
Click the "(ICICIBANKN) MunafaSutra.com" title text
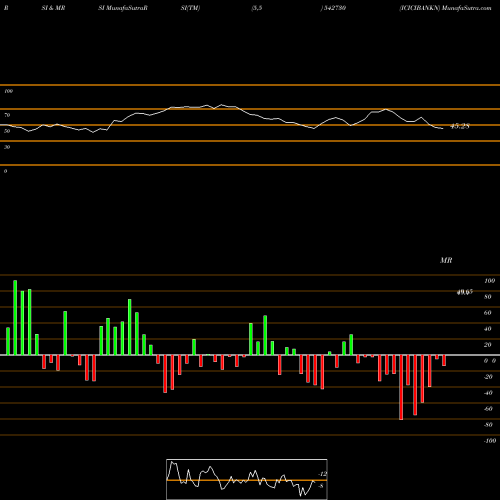coord(445,8)
